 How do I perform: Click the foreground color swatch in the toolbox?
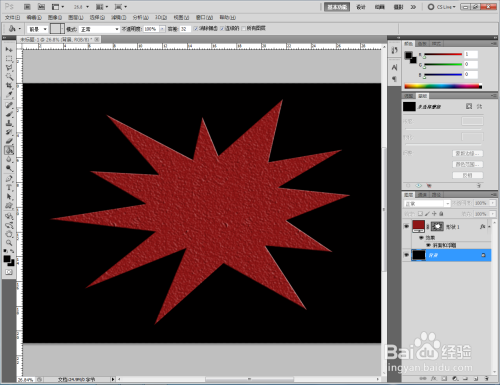[x=7, y=259]
